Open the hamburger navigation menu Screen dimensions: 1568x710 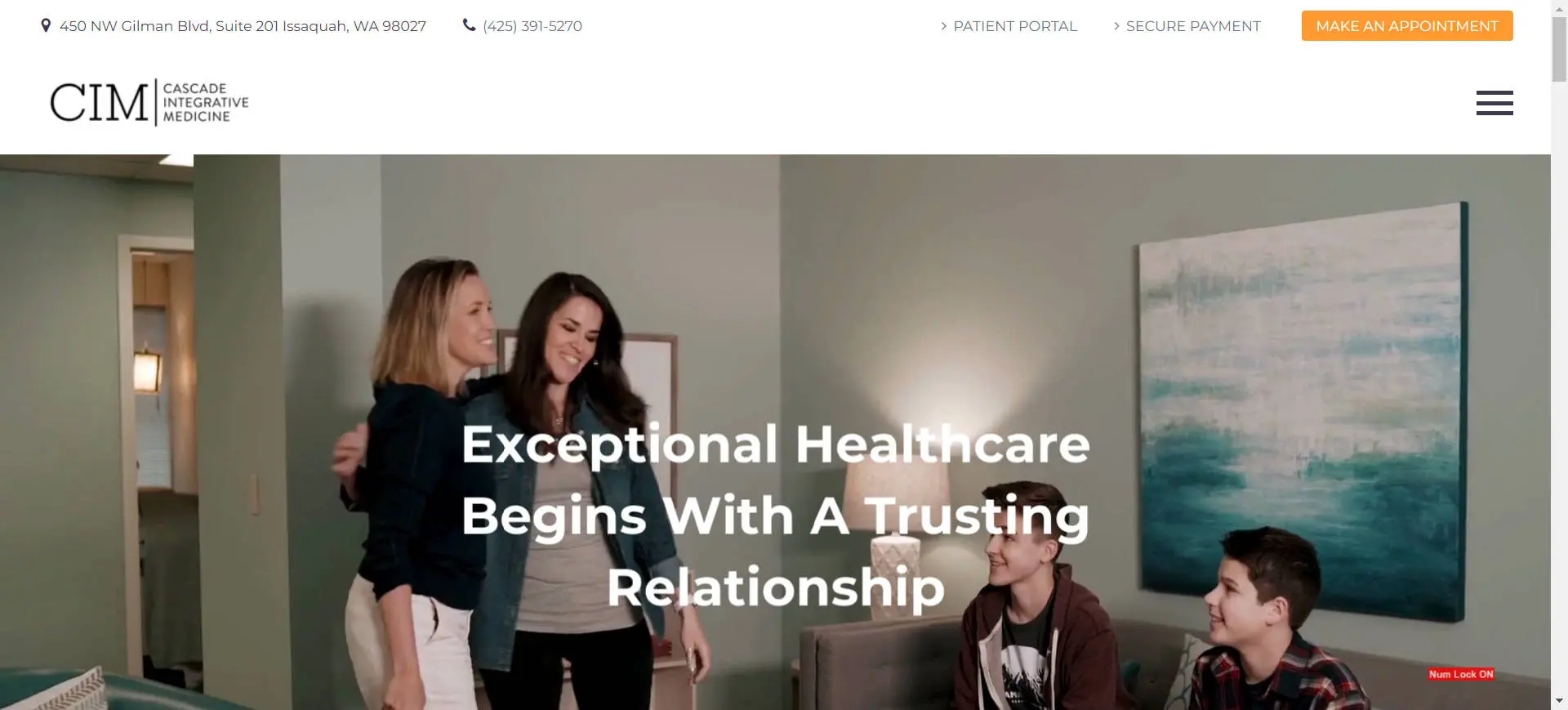point(1494,103)
